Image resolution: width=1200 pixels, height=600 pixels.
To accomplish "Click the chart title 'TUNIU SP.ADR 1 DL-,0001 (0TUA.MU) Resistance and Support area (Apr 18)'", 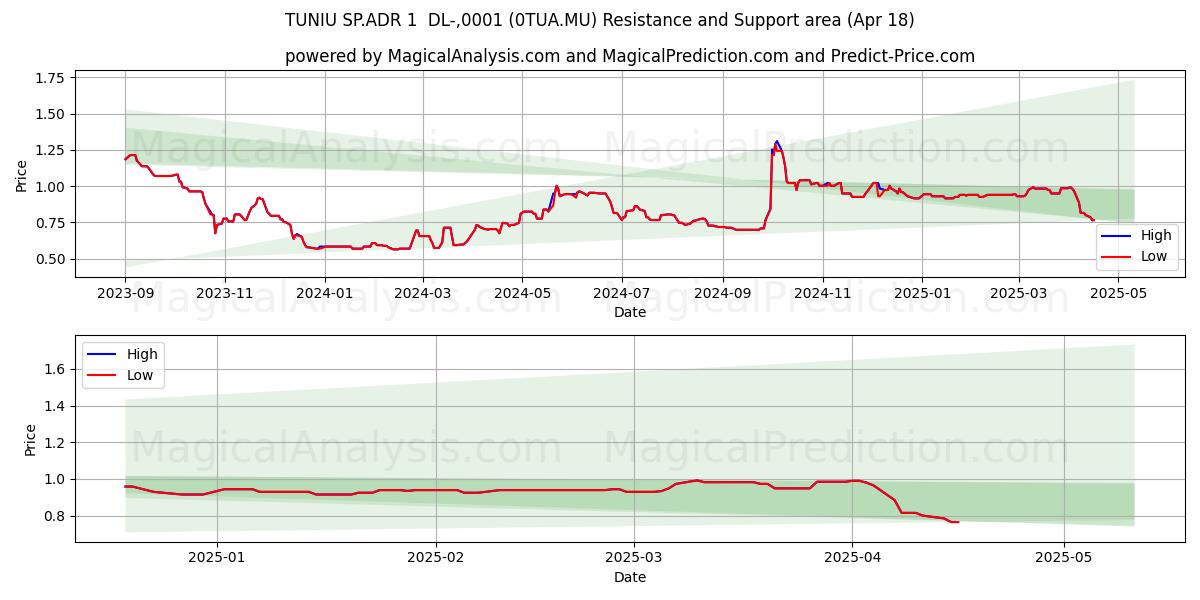I will (x=600, y=20).
